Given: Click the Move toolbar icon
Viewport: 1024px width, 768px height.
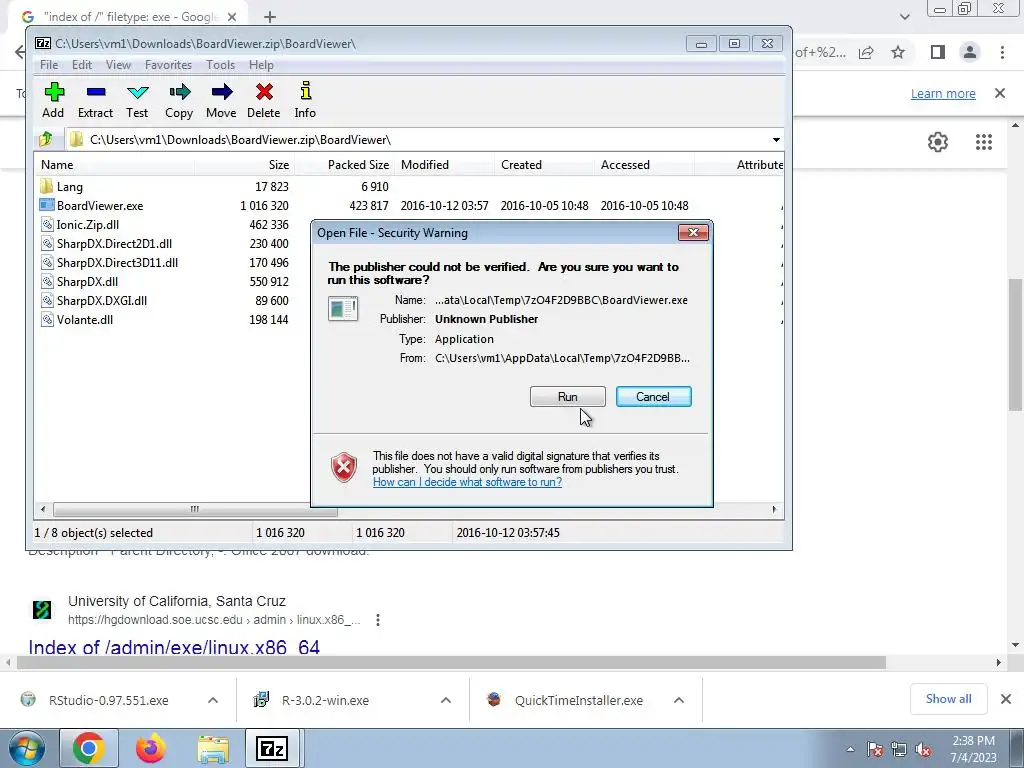Looking at the screenshot, I should click(x=221, y=92).
